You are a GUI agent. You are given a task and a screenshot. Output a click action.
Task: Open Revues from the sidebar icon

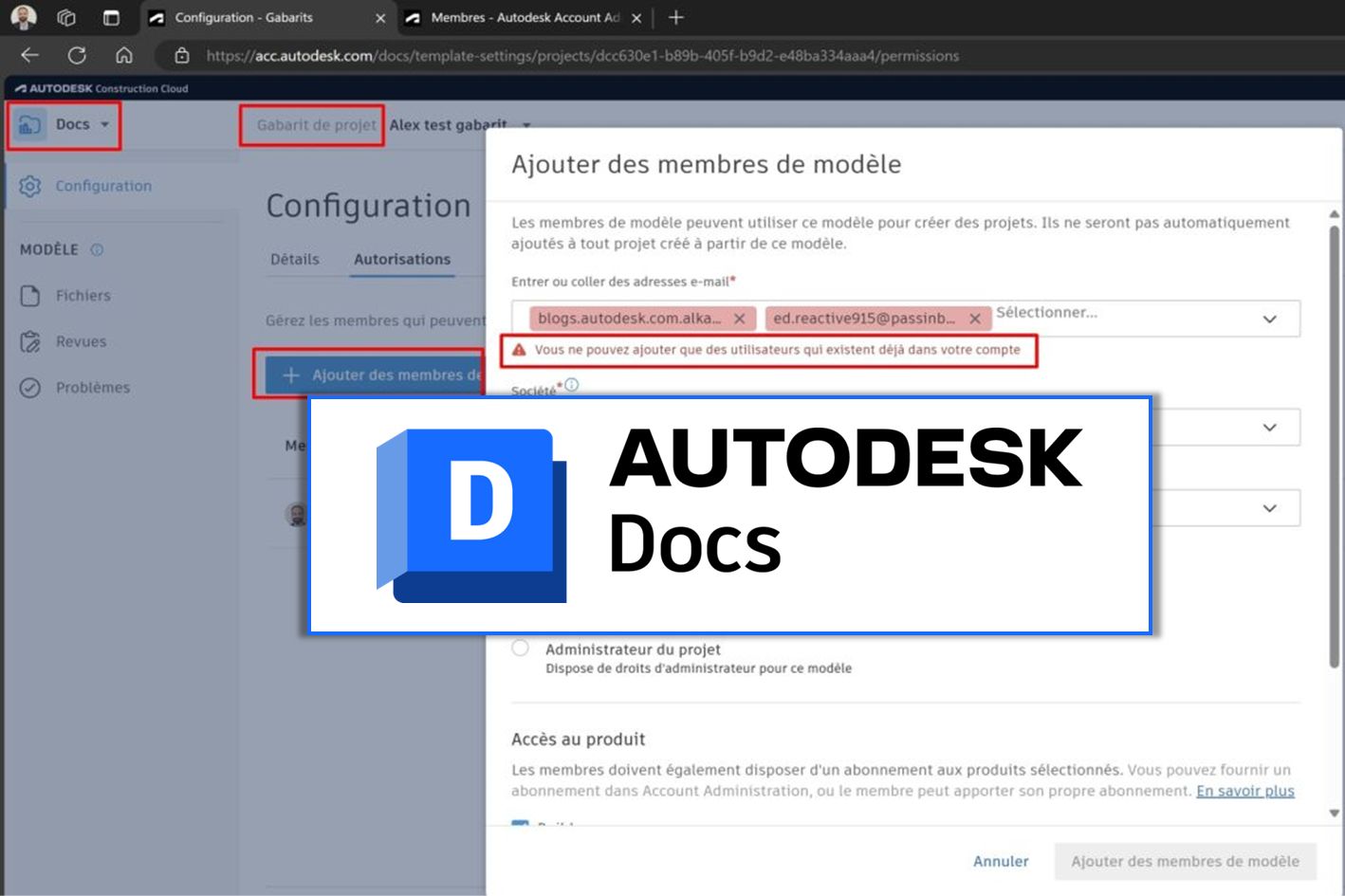pyautogui.click(x=30, y=341)
